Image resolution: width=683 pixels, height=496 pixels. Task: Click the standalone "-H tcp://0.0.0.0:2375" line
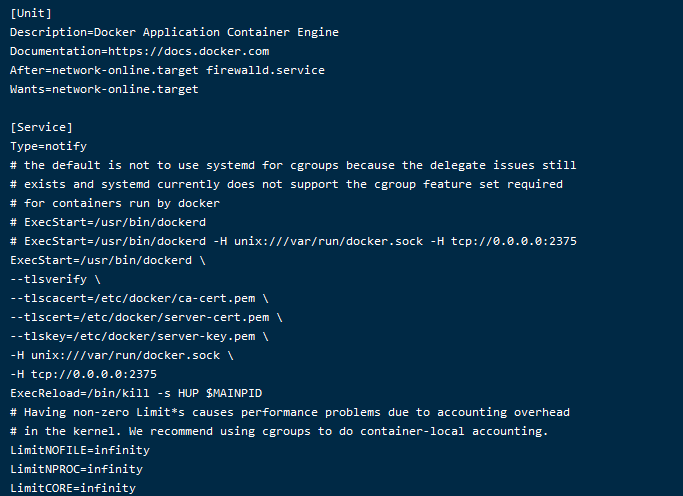pyautogui.click(x=83, y=374)
